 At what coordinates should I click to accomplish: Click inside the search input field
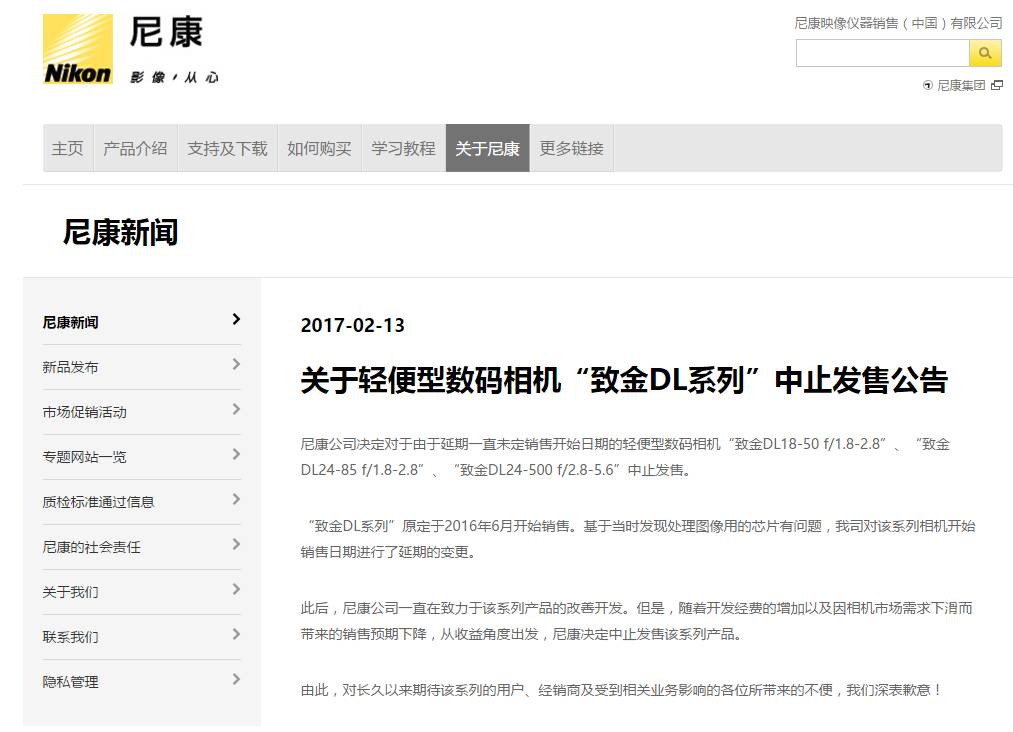click(x=880, y=52)
